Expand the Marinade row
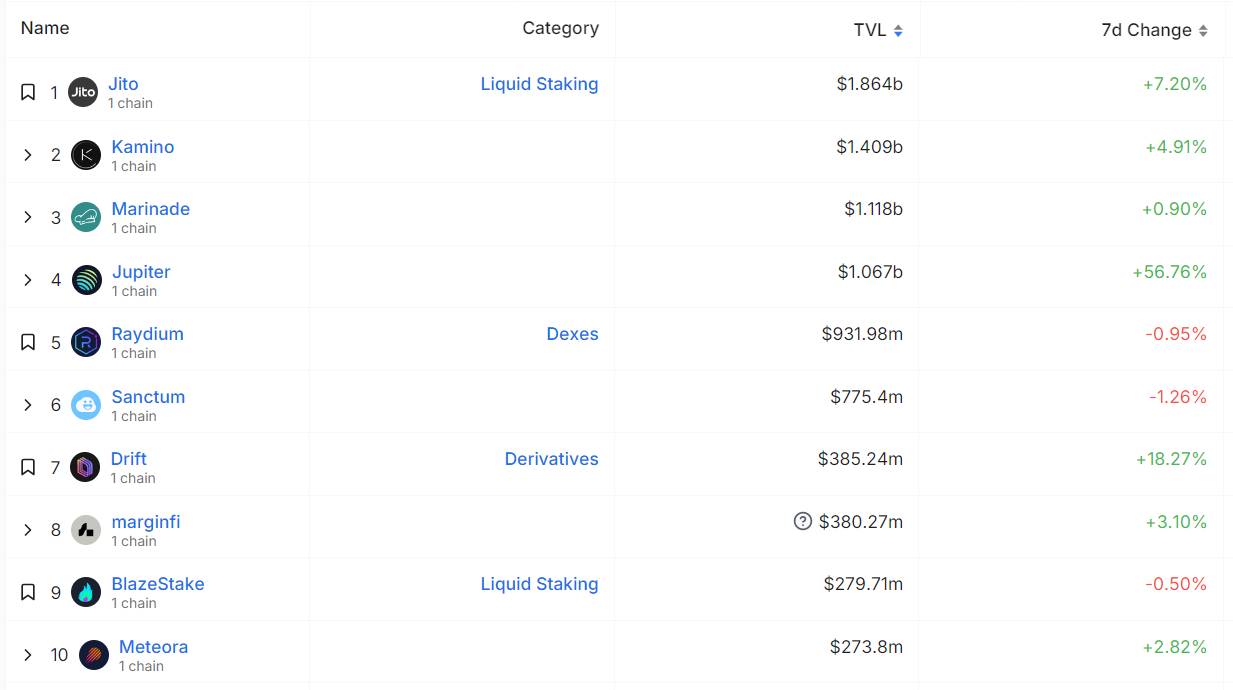Viewport: 1233px width, 690px height. (x=28, y=217)
